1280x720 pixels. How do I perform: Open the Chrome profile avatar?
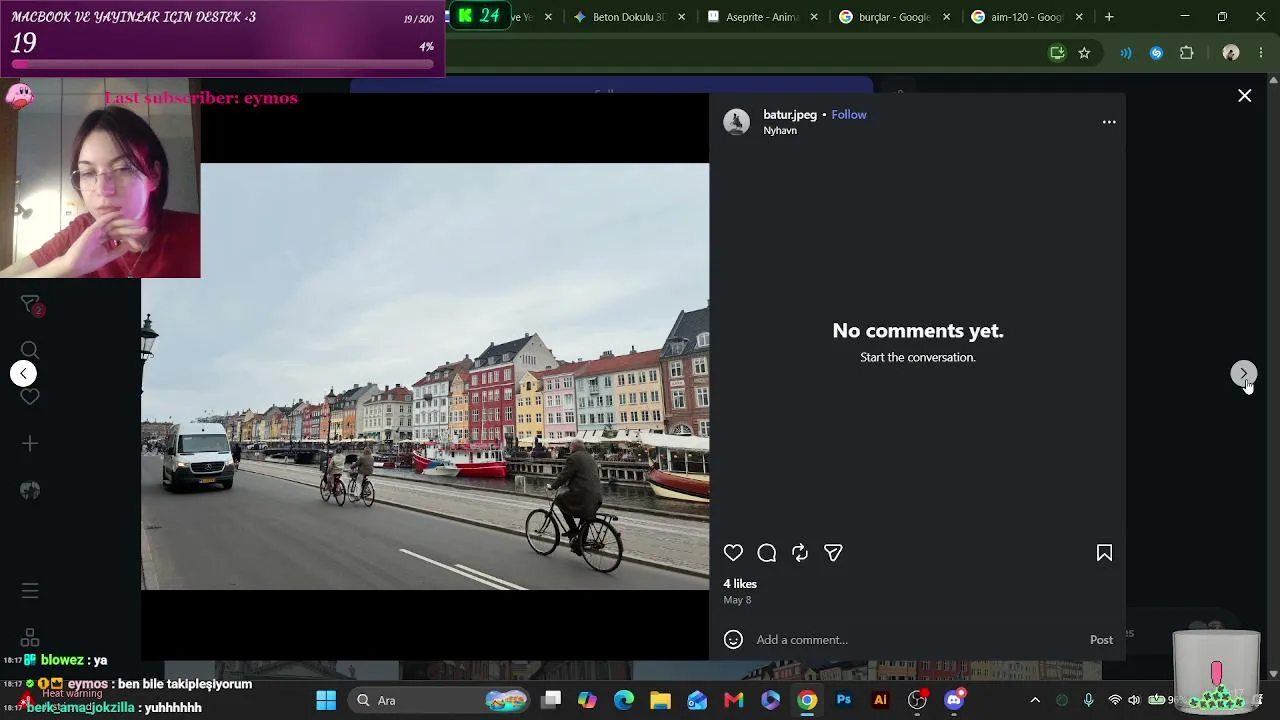1231,53
